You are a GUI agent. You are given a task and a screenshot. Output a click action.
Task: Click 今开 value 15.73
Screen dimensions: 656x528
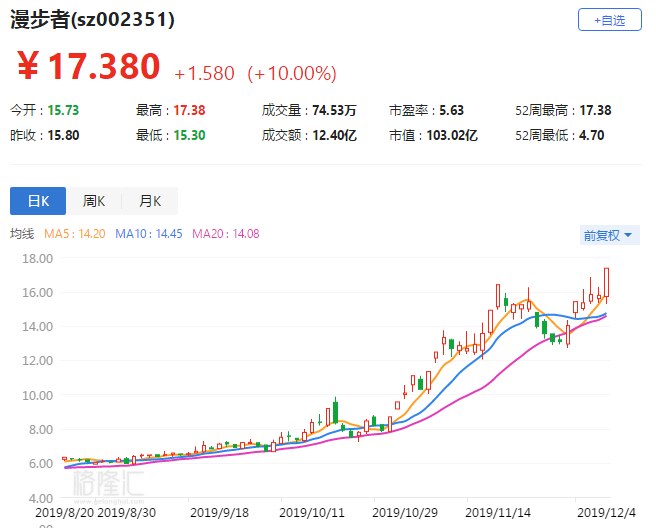tap(63, 110)
